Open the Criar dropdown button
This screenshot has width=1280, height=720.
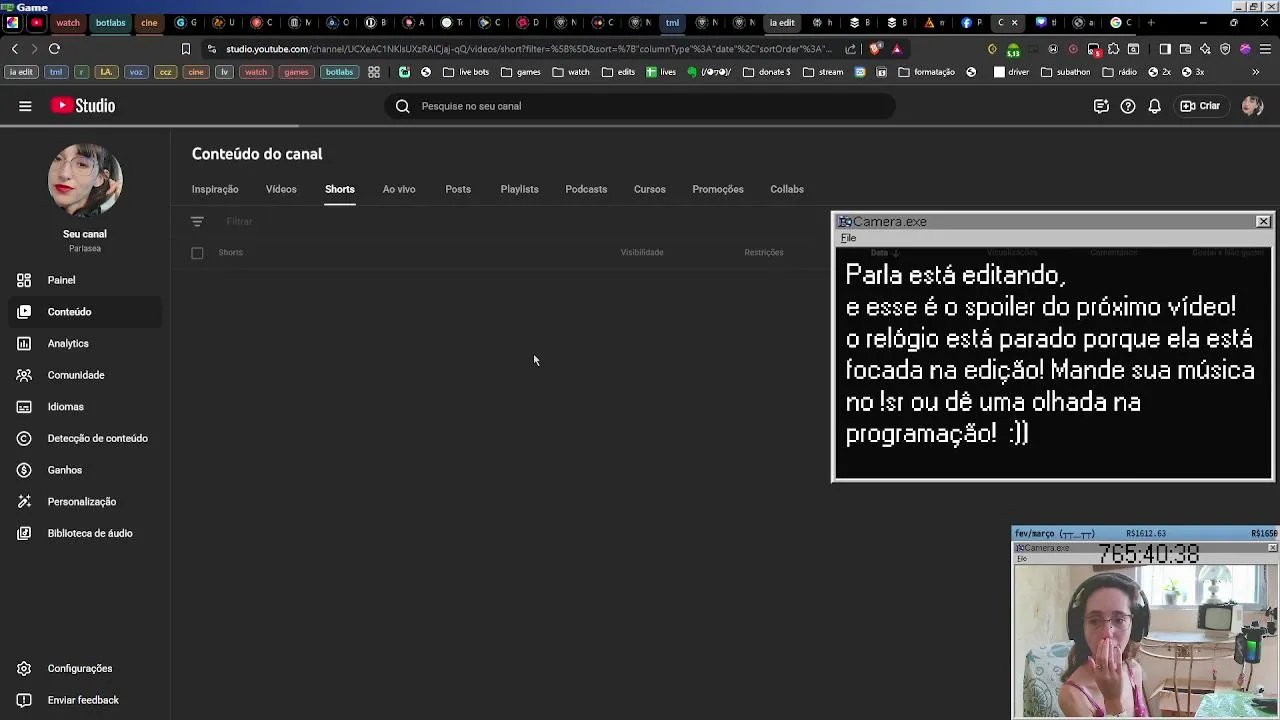(x=1200, y=106)
